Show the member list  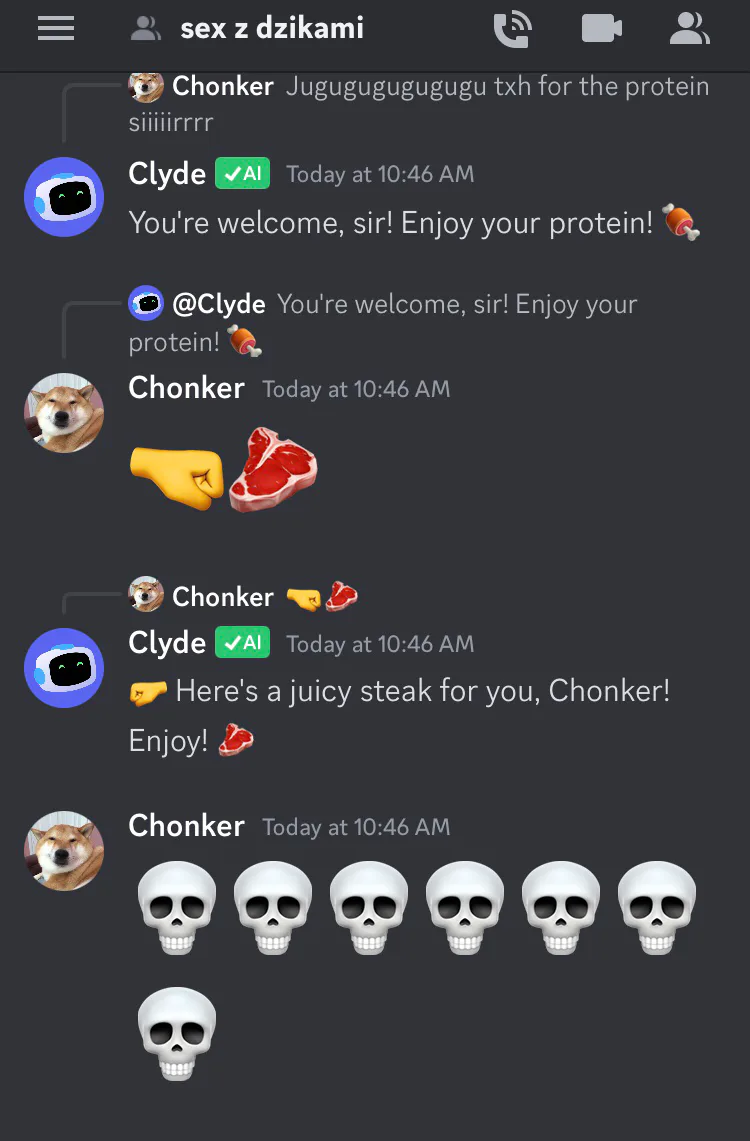(x=689, y=29)
